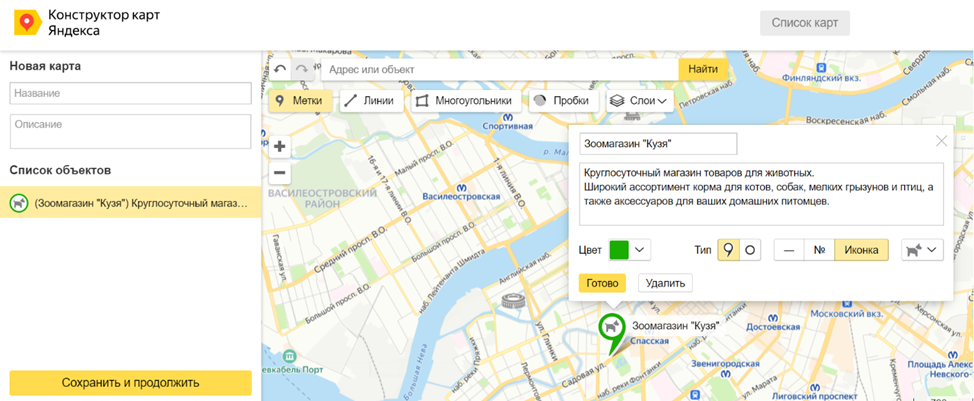
Task: Click Сохранить и продолжить button
Action: (130, 382)
